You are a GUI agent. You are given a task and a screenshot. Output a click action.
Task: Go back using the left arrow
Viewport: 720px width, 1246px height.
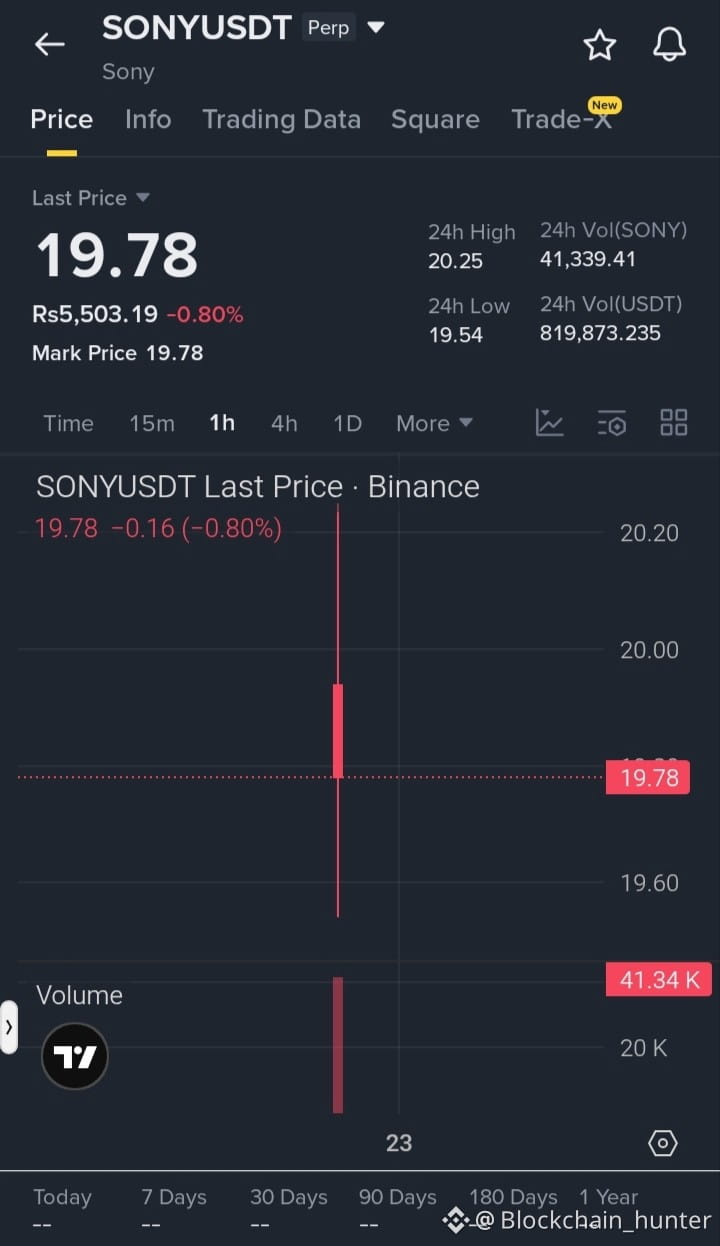(x=49, y=44)
